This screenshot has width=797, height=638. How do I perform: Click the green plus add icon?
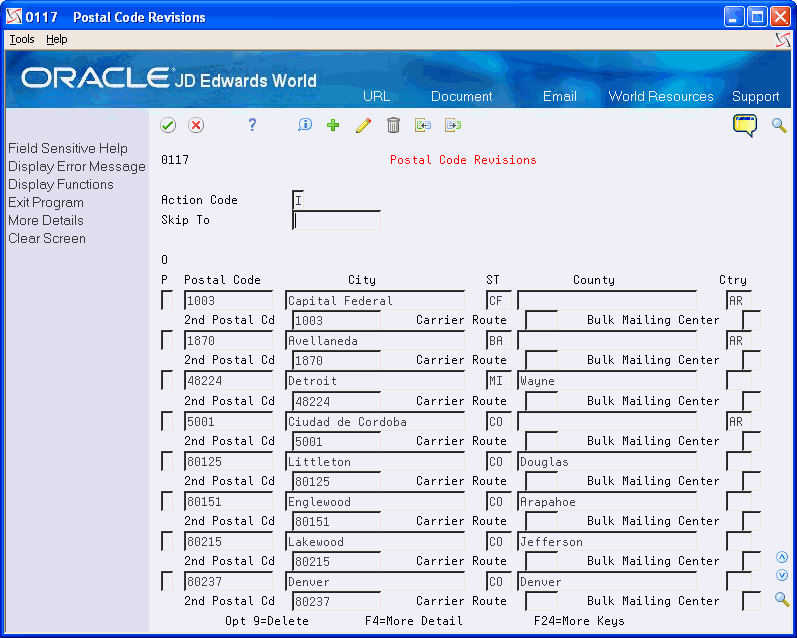pos(333,125)
